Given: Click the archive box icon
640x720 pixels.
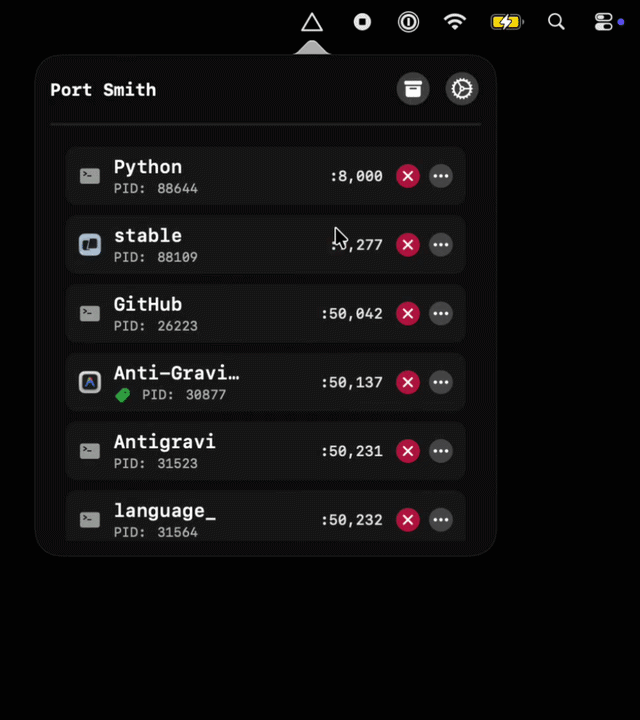Looking at the screenshot, I should point(412,89).
